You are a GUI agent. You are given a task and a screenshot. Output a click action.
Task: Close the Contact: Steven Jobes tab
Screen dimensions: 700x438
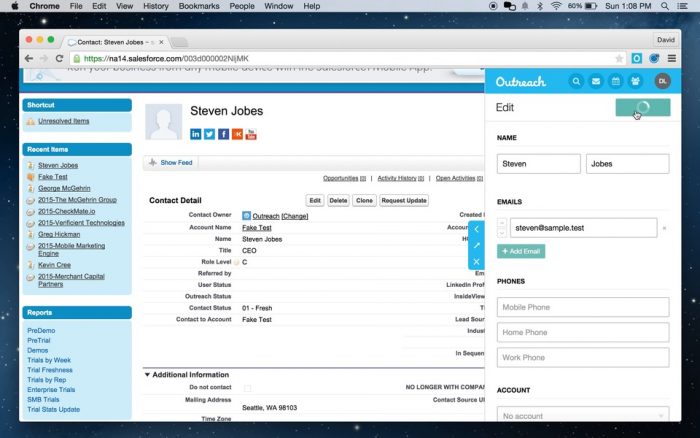[161, 42]
